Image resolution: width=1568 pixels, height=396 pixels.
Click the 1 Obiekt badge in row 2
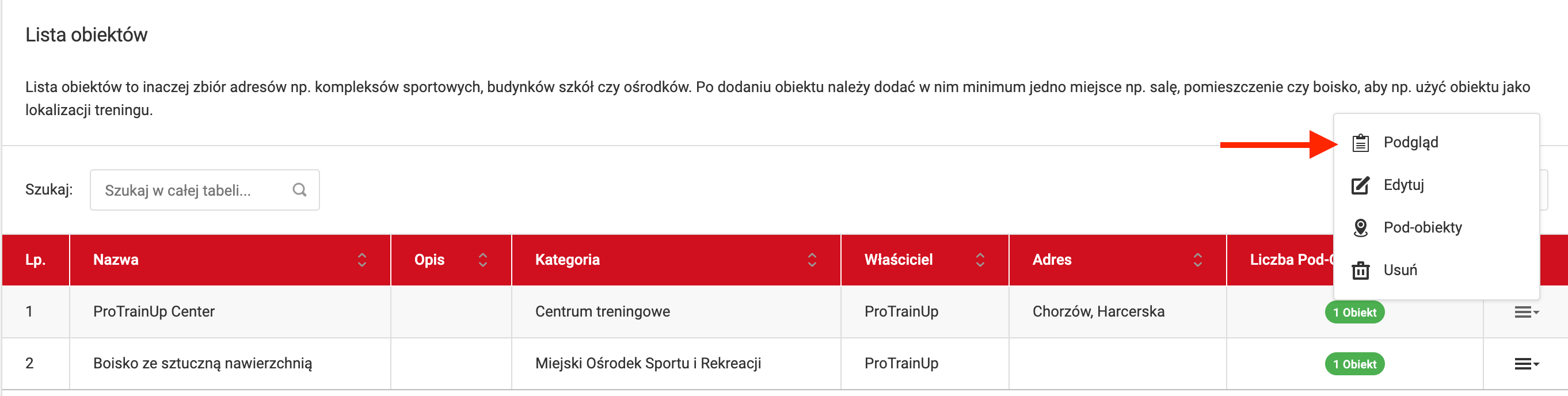click(1354, 364)
